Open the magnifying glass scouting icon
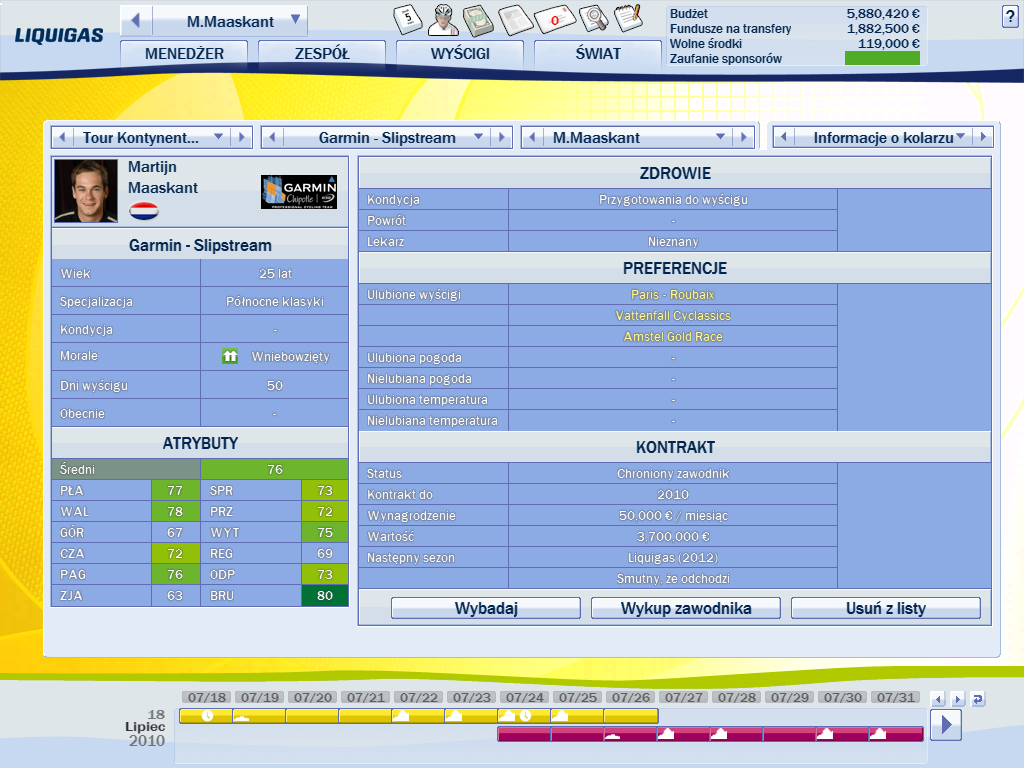1024x768 pixels. (x=594, y=19)
